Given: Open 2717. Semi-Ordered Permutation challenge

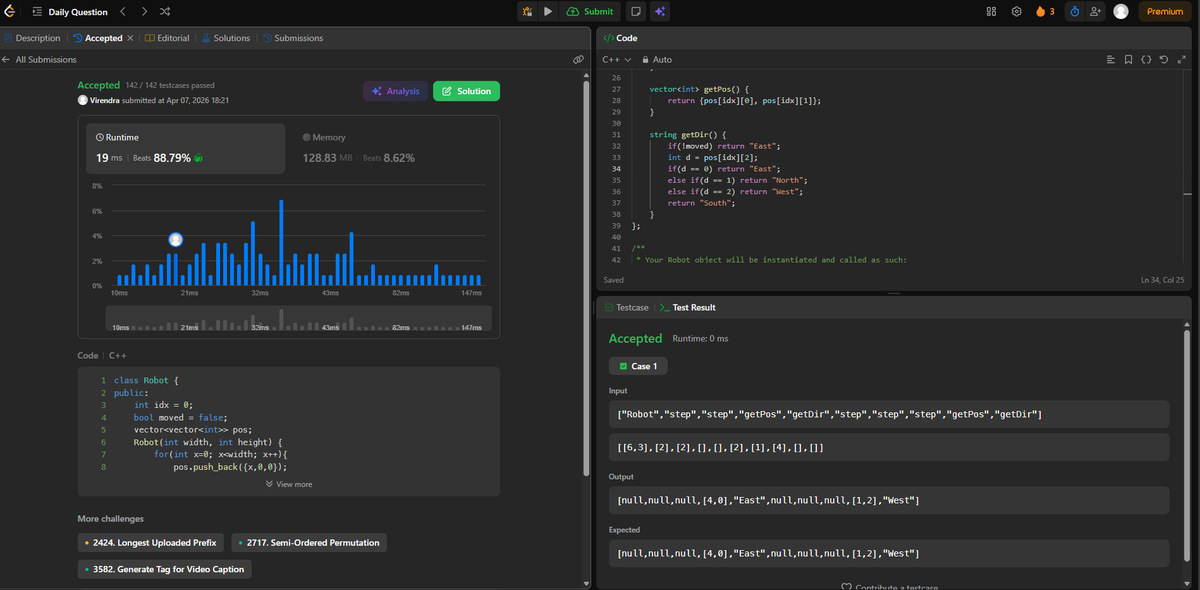Looking at the screenshot, I should [309, 542].
